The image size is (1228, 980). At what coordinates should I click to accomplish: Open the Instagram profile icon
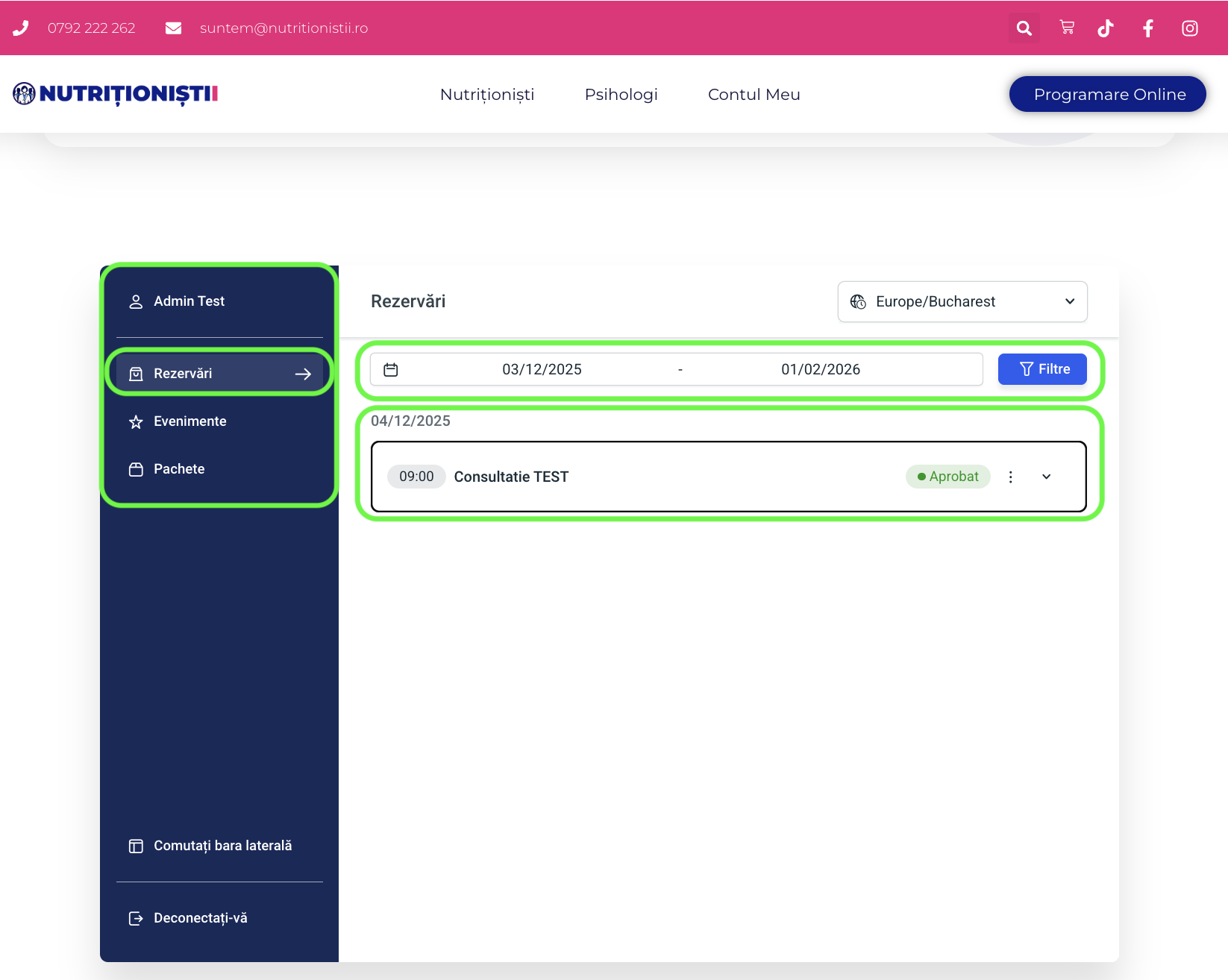tap(1189, 28)
